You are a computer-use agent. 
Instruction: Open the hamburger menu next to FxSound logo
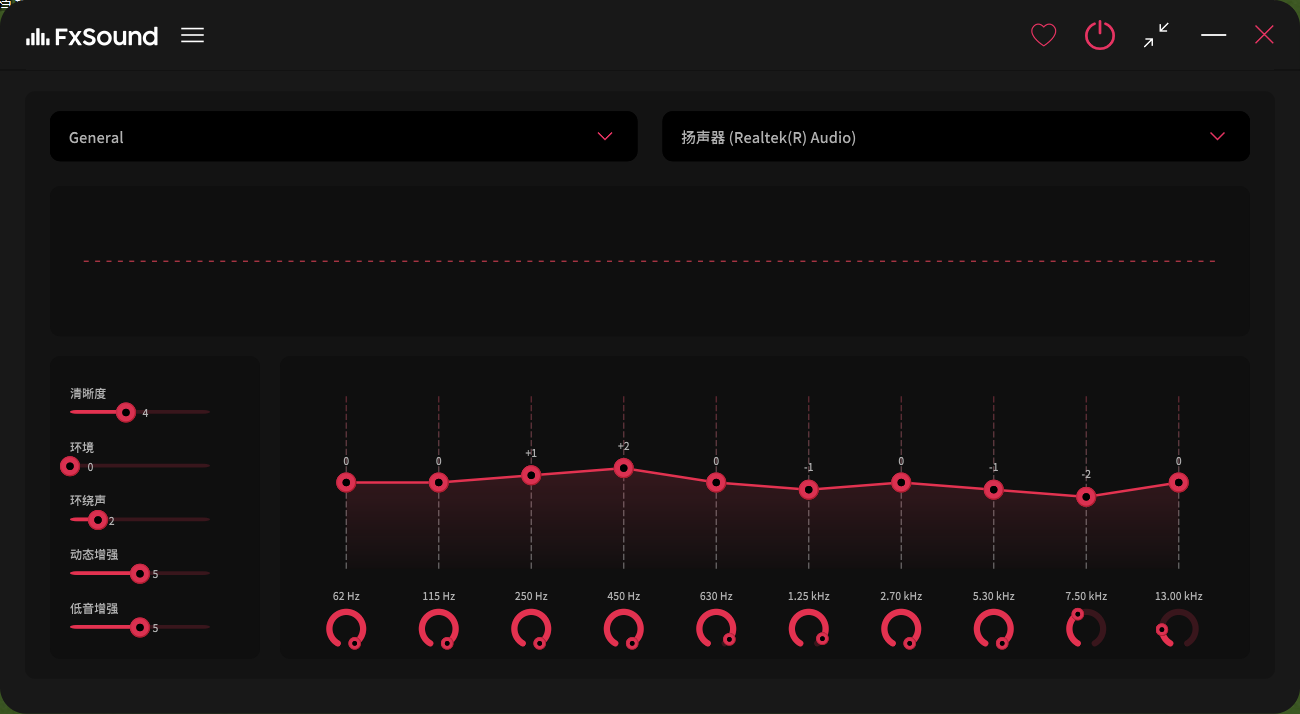click(192, 35)
